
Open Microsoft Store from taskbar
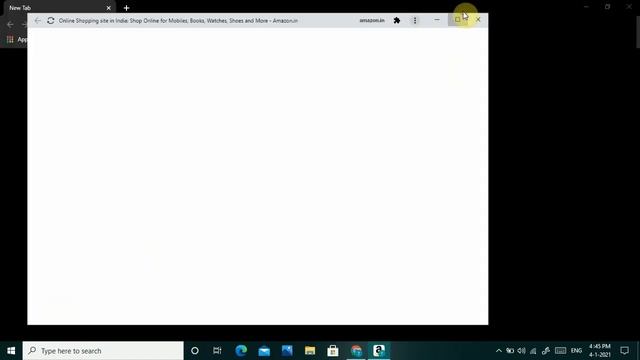(333, 351)
